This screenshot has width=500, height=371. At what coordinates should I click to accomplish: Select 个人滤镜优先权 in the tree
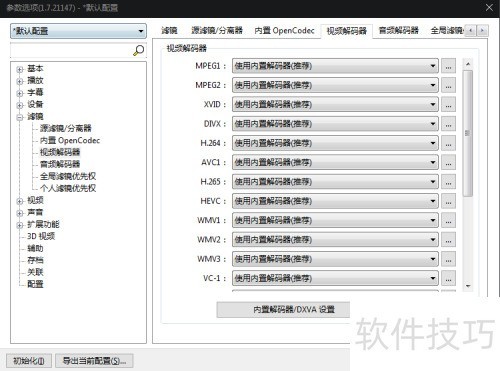[68, 188]
